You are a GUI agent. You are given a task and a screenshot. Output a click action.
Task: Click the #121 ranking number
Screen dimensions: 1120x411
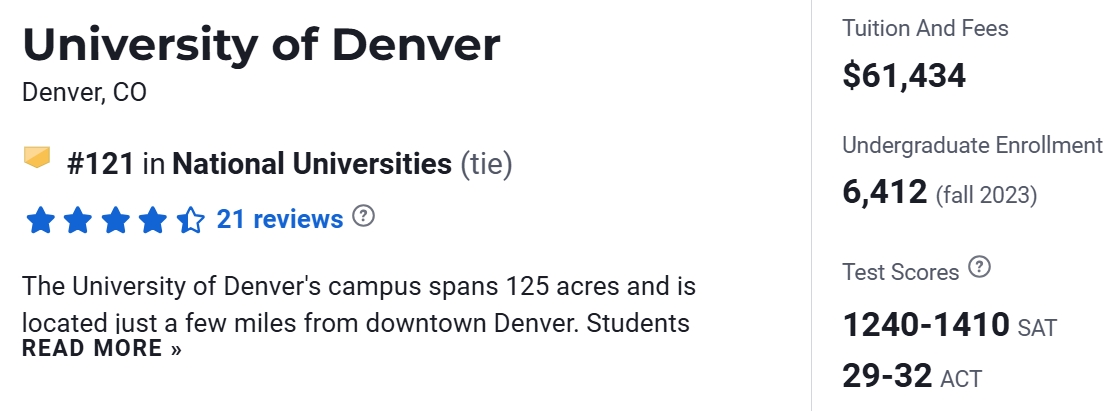(100, 163)
